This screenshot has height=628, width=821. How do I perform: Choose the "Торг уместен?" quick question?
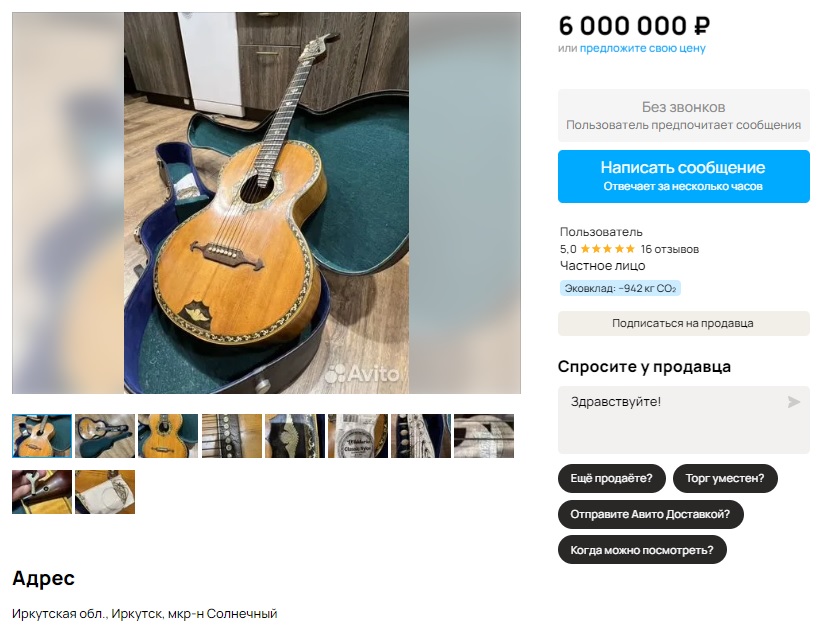[725, 478]
